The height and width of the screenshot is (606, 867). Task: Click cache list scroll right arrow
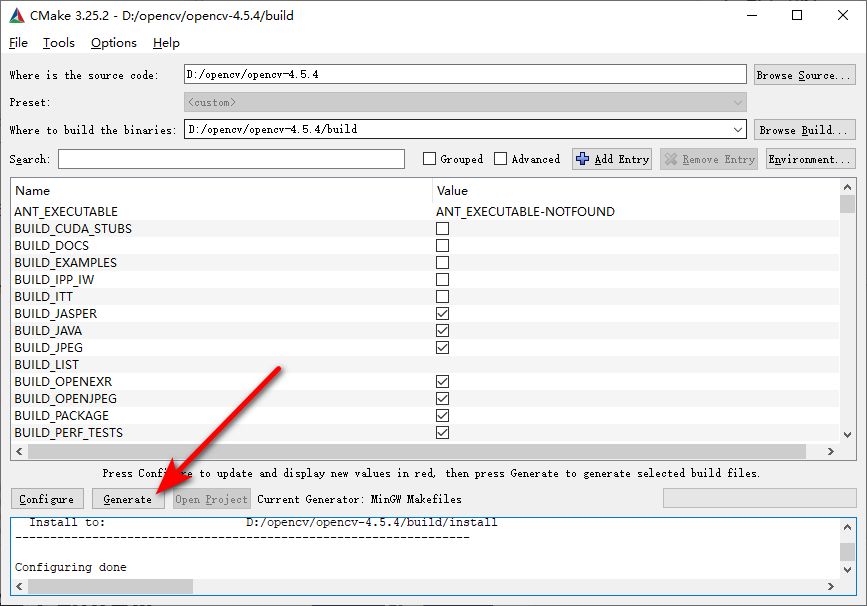coord(831,451)
